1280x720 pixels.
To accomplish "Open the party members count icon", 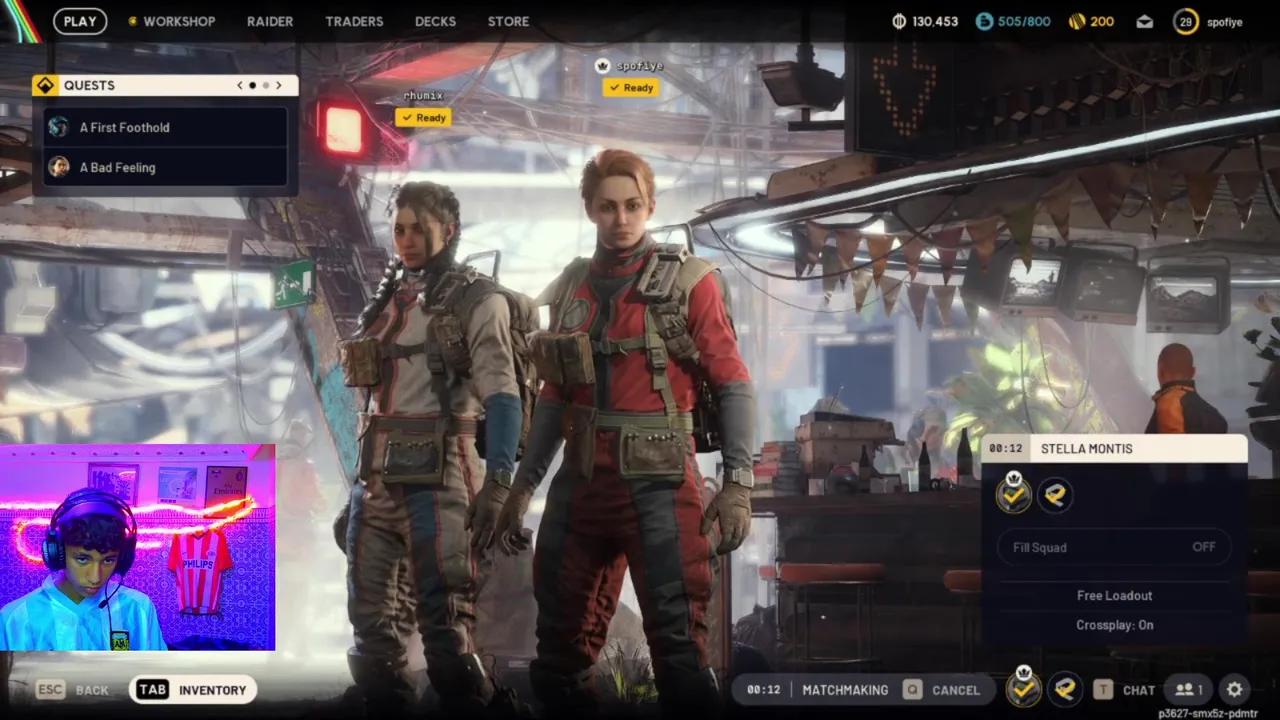I will 1189,689.
